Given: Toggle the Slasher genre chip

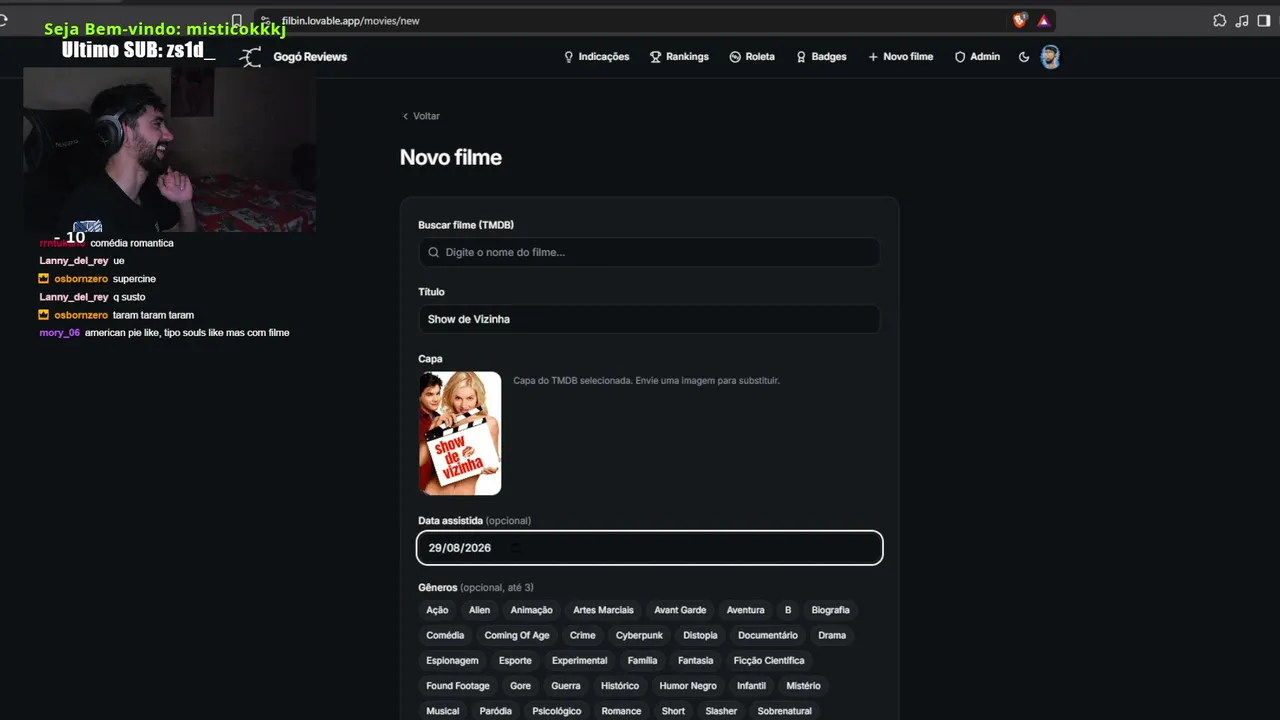Looking at the screenshot, I should pyautogui.click(x=721, y=711).
